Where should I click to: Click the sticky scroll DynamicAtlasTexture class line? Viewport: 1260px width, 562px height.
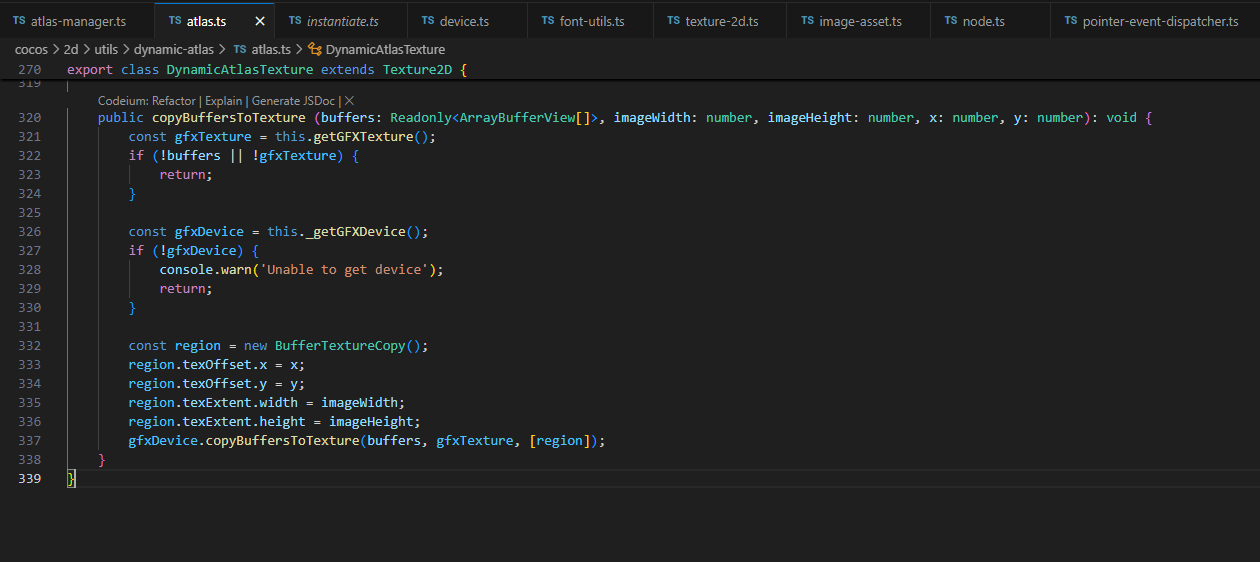click(267, 70)
